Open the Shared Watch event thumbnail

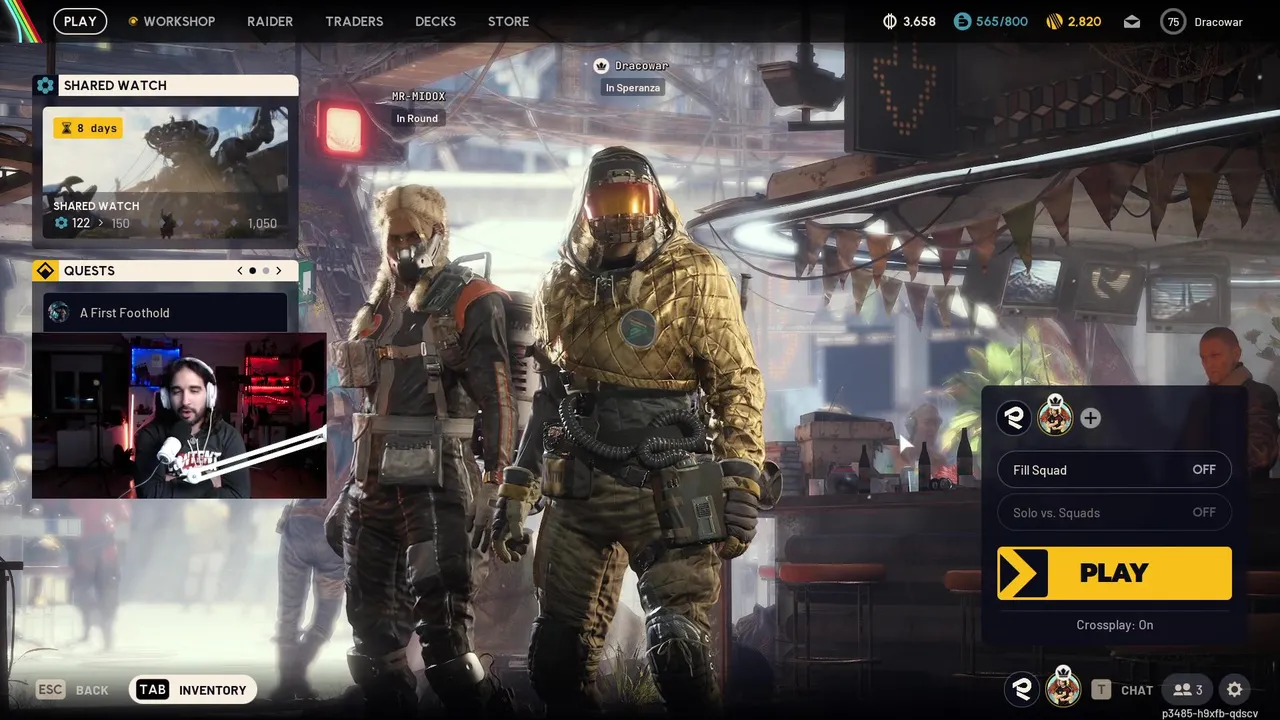point(165,173)
